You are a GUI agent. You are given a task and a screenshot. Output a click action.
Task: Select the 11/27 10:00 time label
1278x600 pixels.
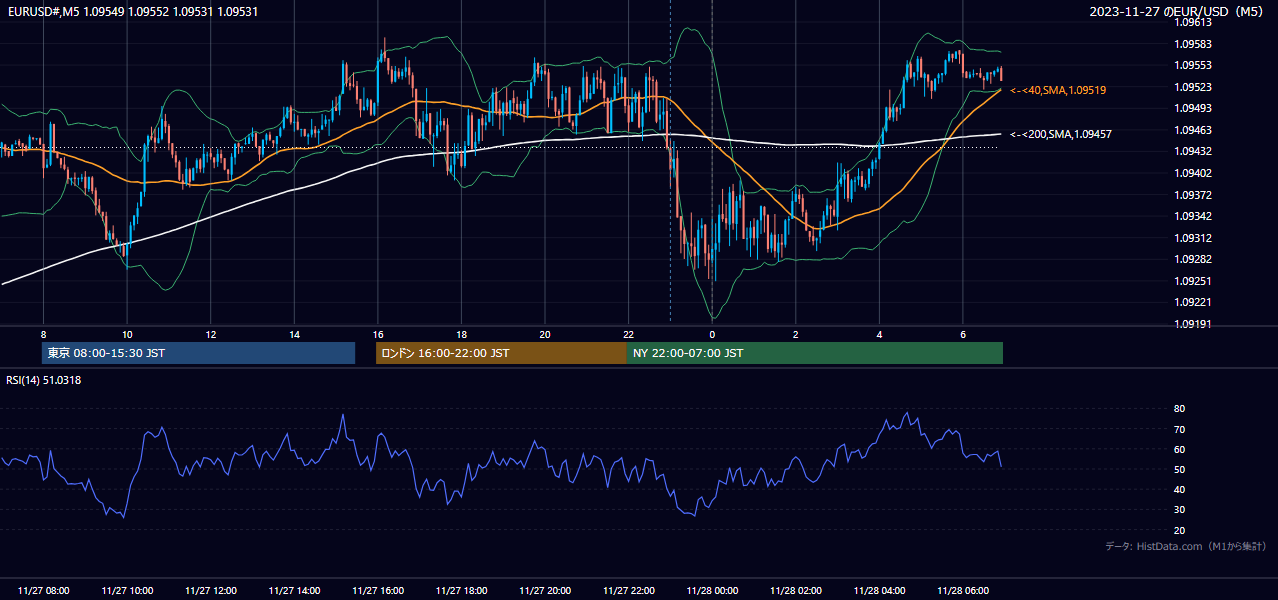127,591
